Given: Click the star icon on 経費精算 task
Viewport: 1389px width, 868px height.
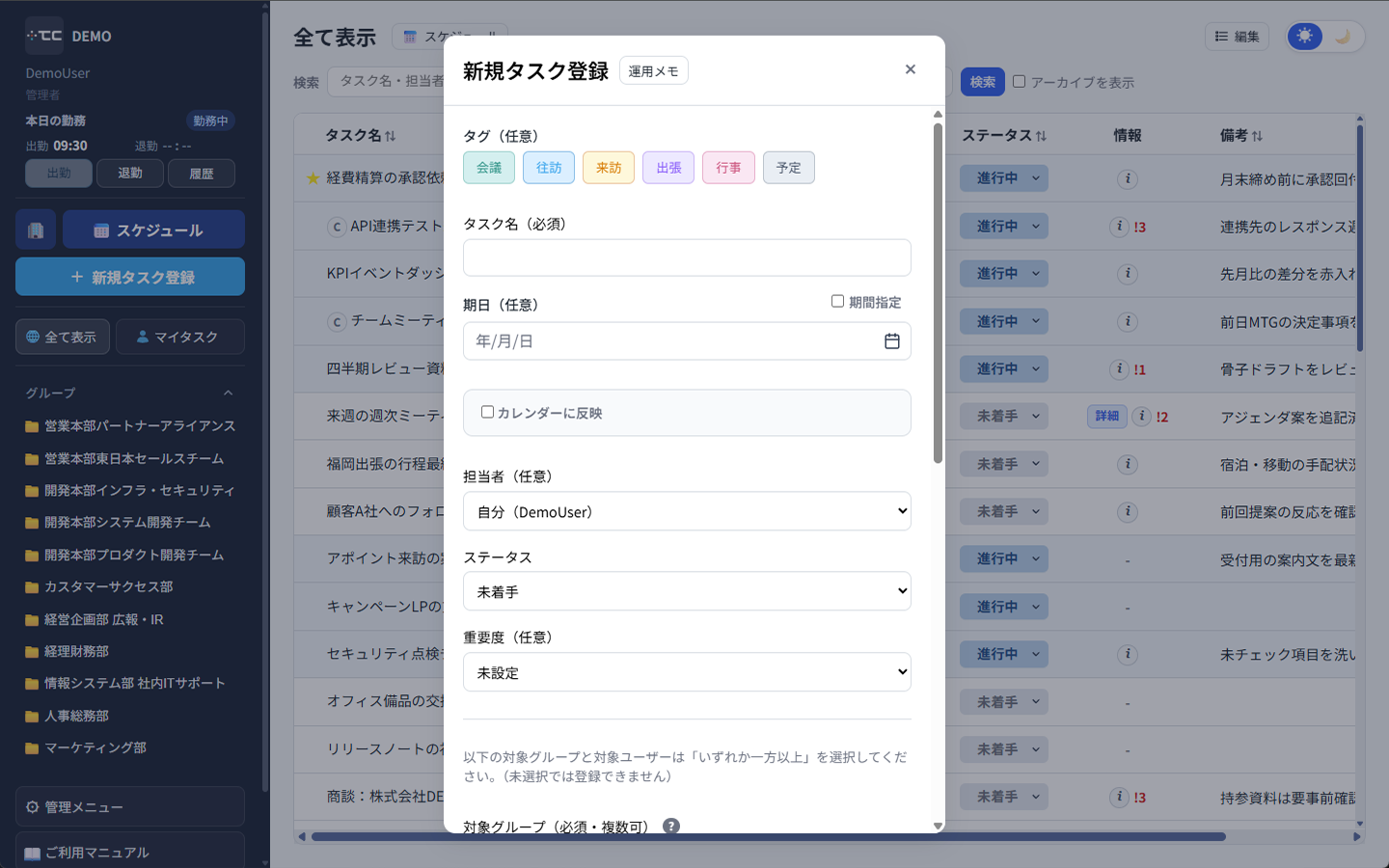Looking at the screenshot, I should 313,177.
